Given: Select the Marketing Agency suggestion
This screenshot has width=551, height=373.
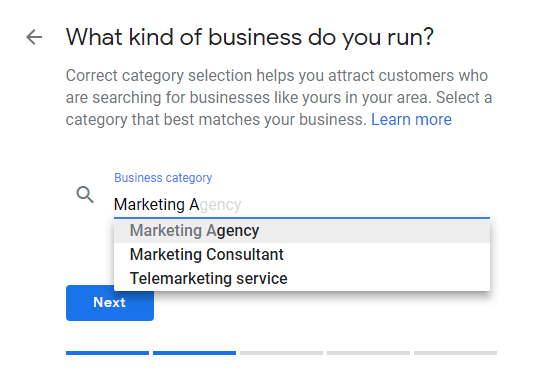Looking at the screenshot, I should pyautogui.click(x=302, y=231).
